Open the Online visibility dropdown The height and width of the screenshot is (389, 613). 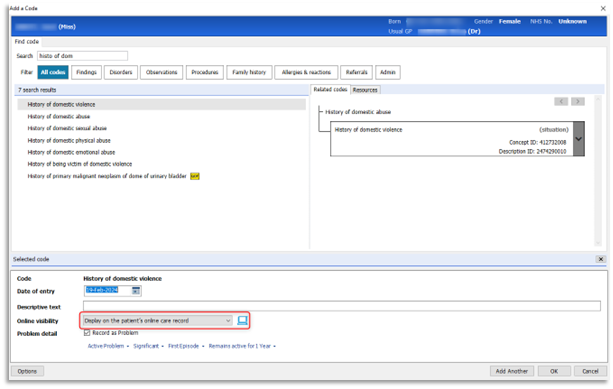[157, 321]
